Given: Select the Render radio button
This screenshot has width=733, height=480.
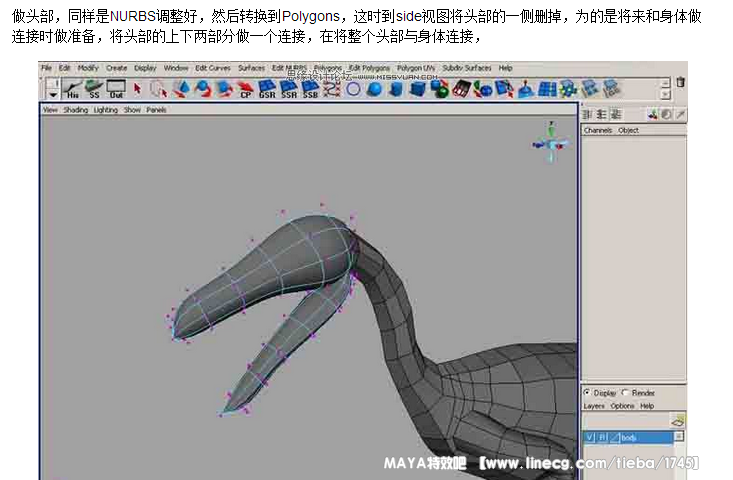Looking at the screenshot, I should pos(625,392).
